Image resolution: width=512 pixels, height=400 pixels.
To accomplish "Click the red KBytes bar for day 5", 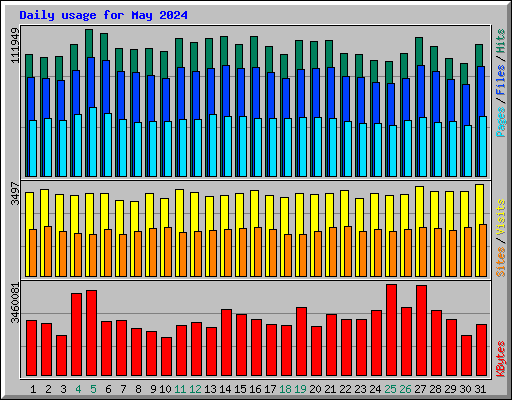I will pos(91,333).
